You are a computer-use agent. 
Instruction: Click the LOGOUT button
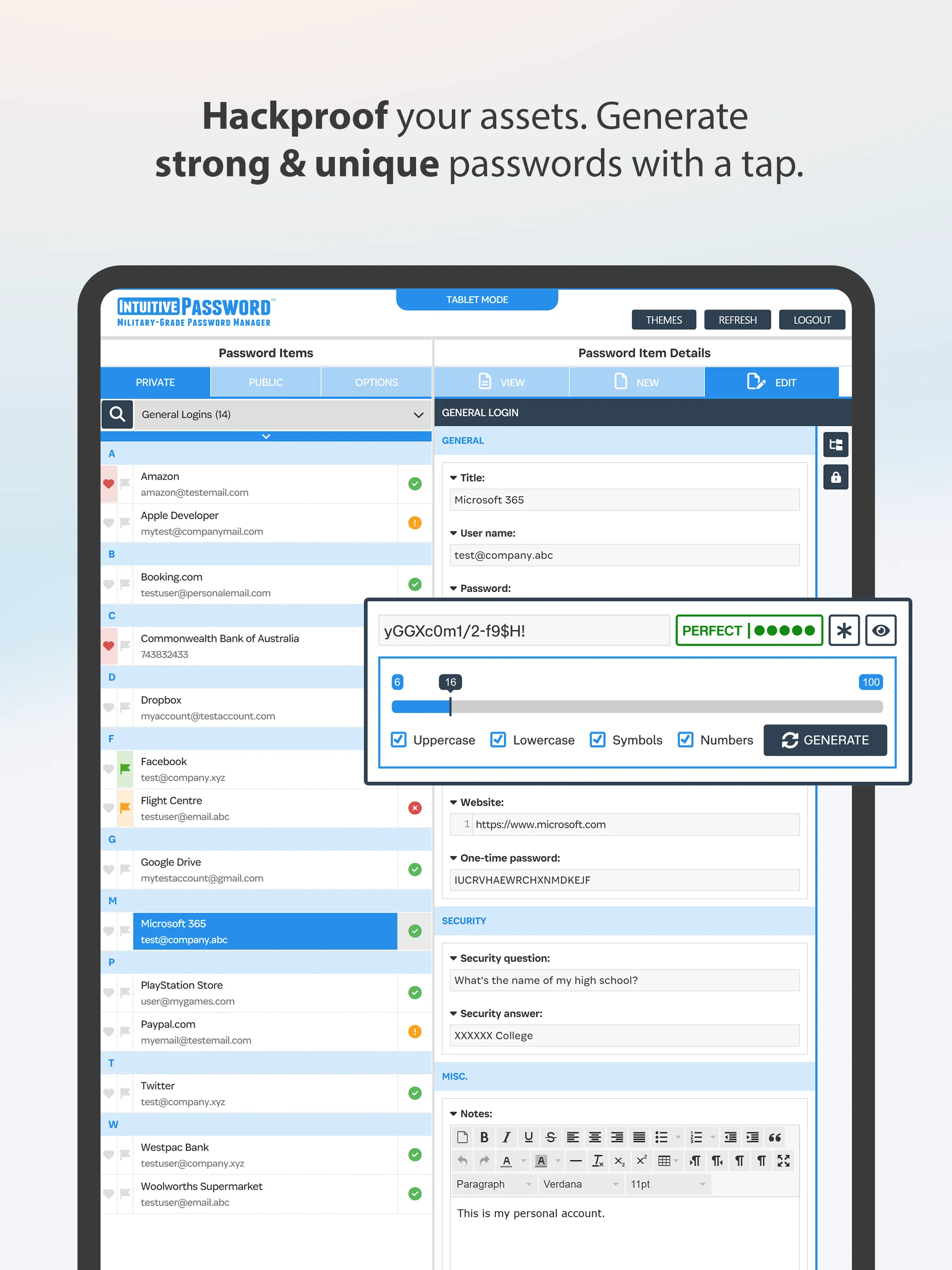(x=811, y=320)
